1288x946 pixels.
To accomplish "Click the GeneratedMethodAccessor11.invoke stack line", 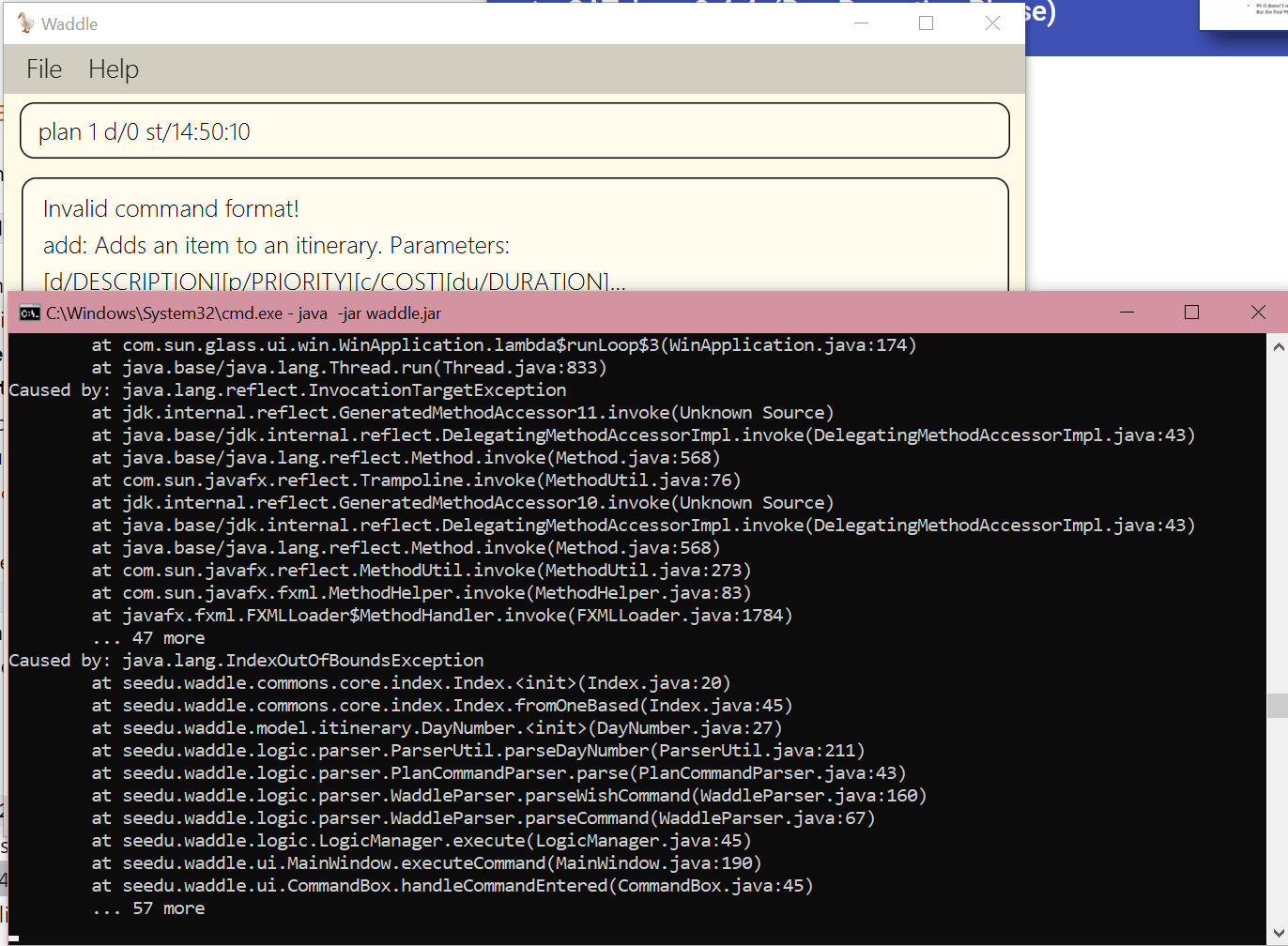I will click(463, 413).
